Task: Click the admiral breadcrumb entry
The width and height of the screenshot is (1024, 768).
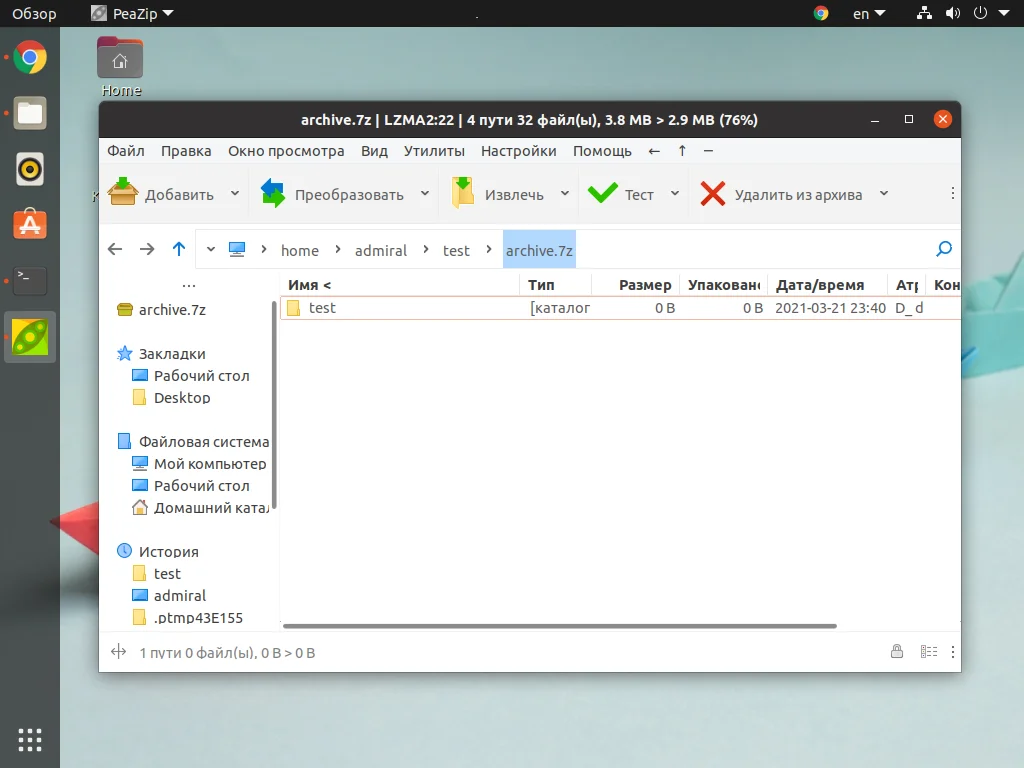Action: pos(381,250)
